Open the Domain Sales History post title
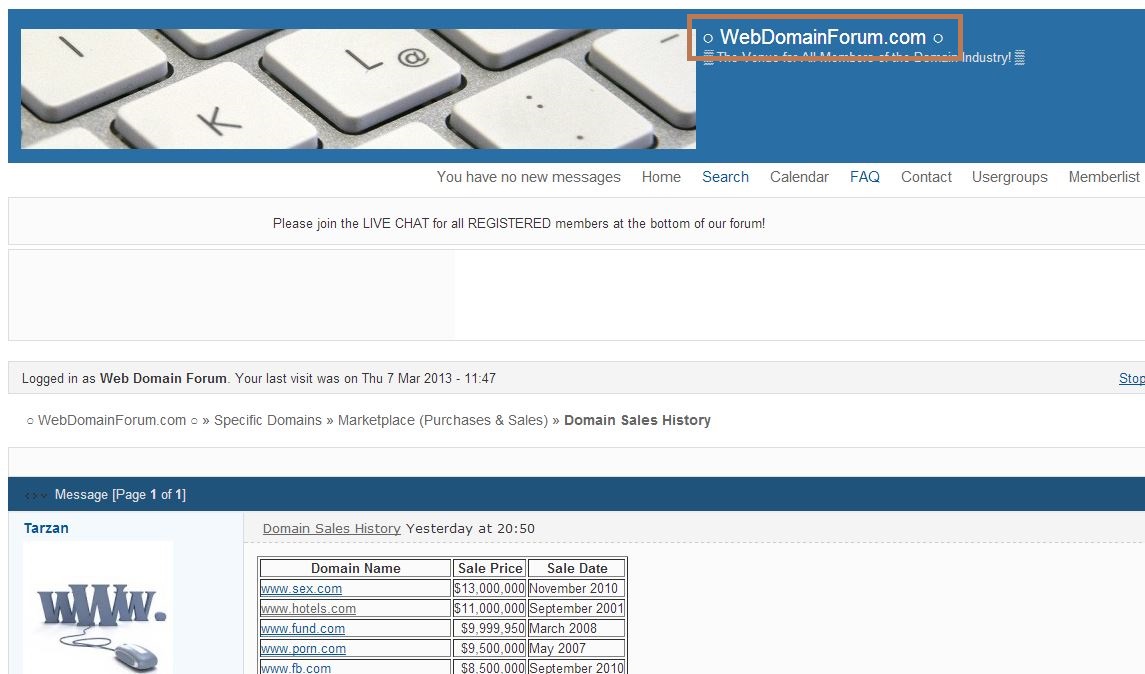Image resolution: width=1145 pixels, height=674 pixels. (x=332, y=528)
